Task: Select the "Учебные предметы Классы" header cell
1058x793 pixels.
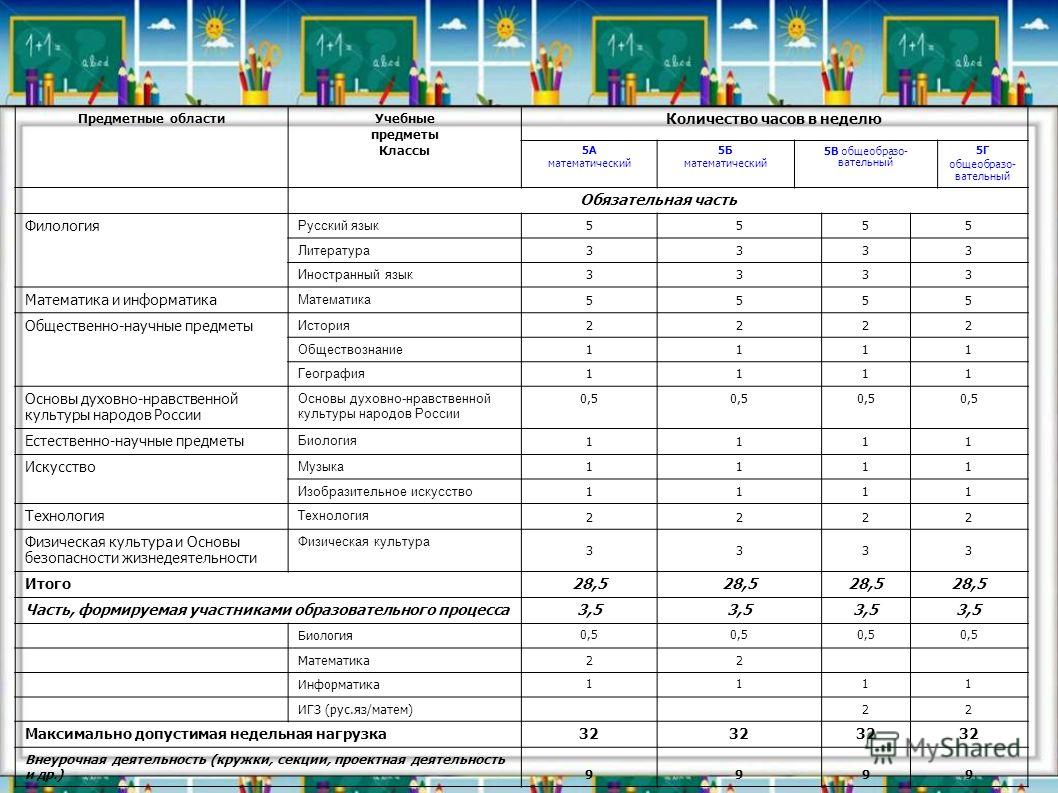Action: click(404, 134)
